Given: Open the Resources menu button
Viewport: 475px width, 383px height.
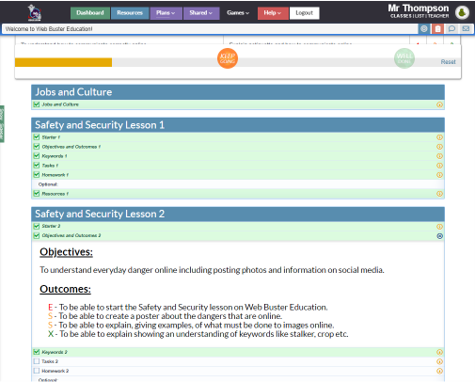Looking at the screenshot, I should [x=130, y=13].
